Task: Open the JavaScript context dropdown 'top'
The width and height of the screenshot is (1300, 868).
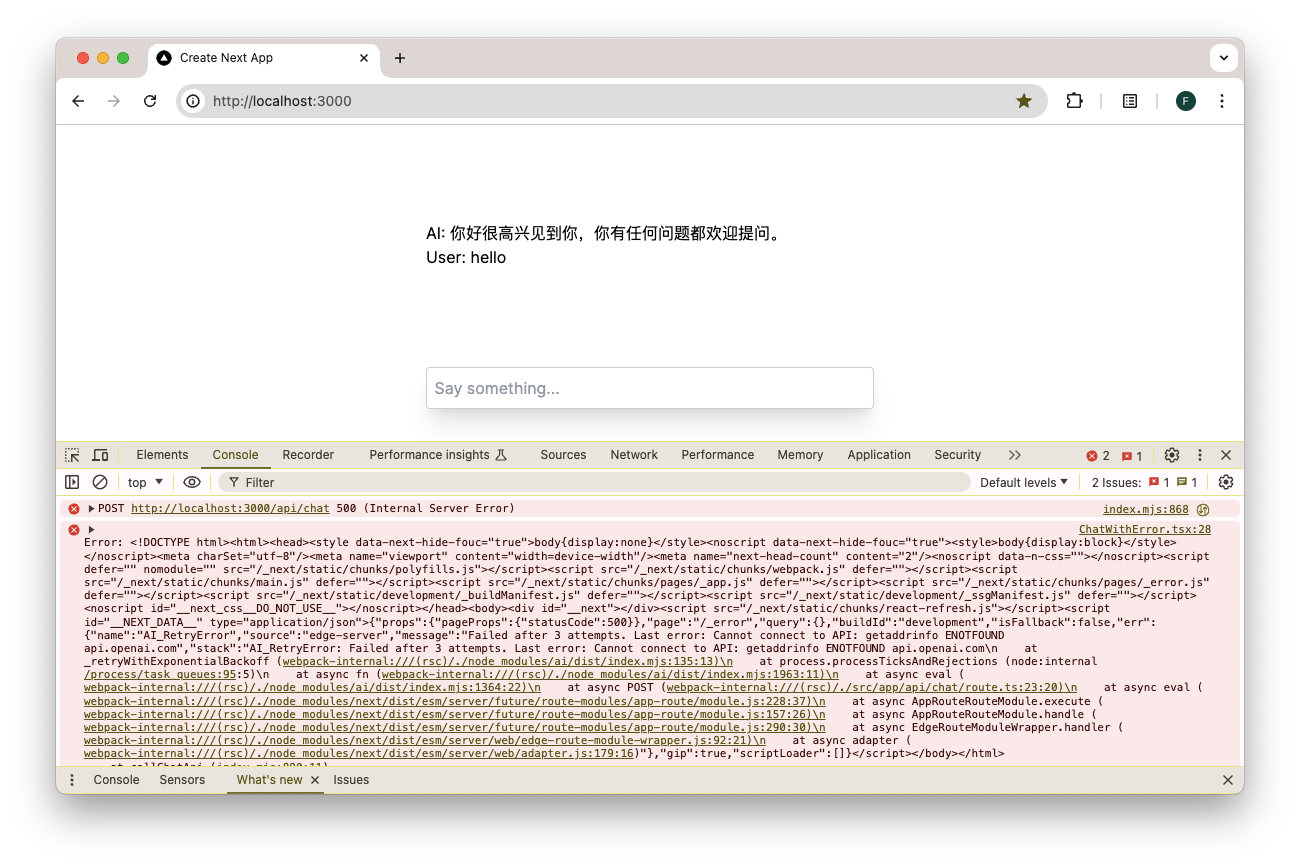Action: click(145, 482)
